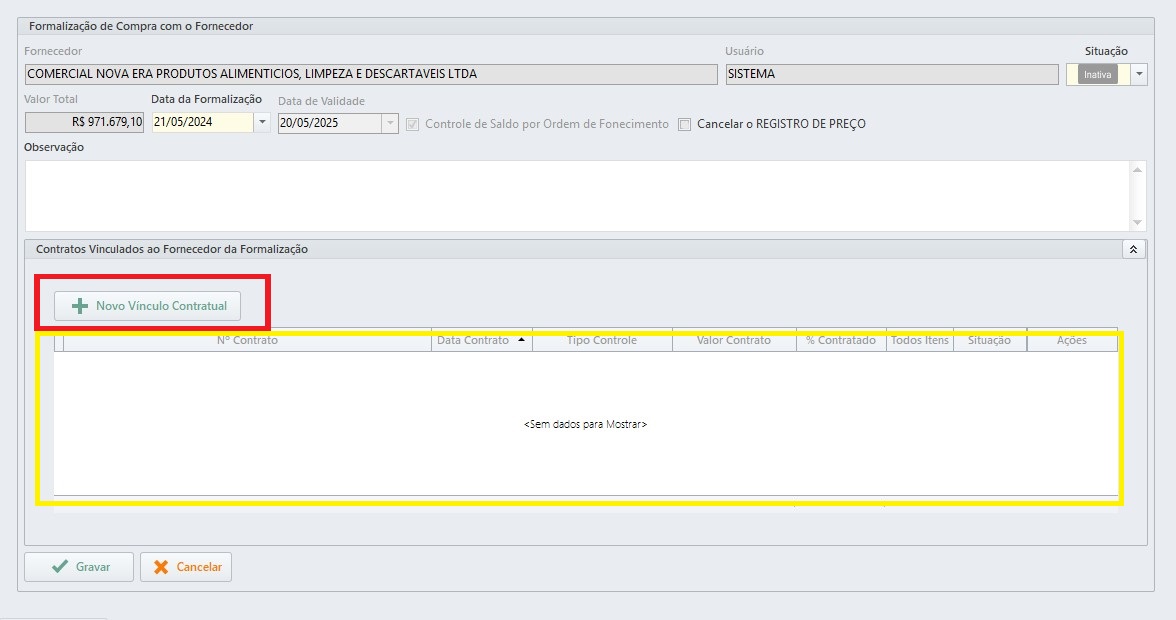
Task: Click the green checkmark Gravar button
Action: click(79, 567)
